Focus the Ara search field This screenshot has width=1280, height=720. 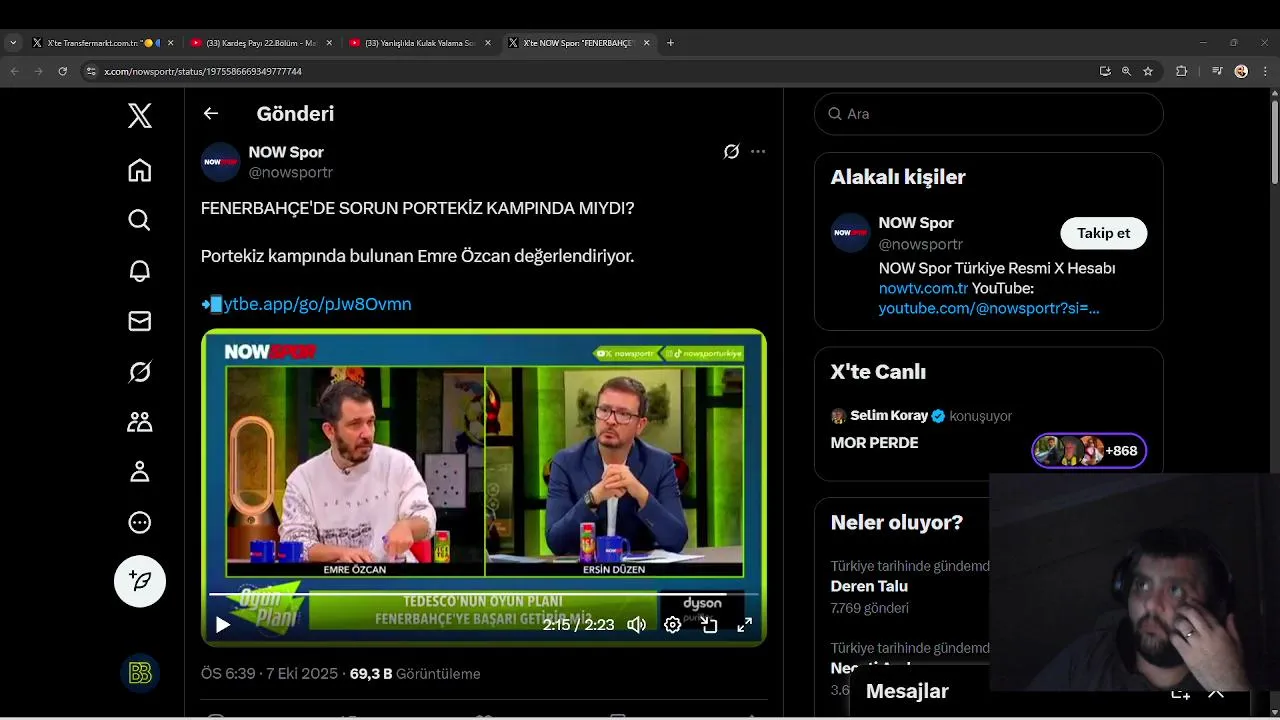tap(989, 114)
